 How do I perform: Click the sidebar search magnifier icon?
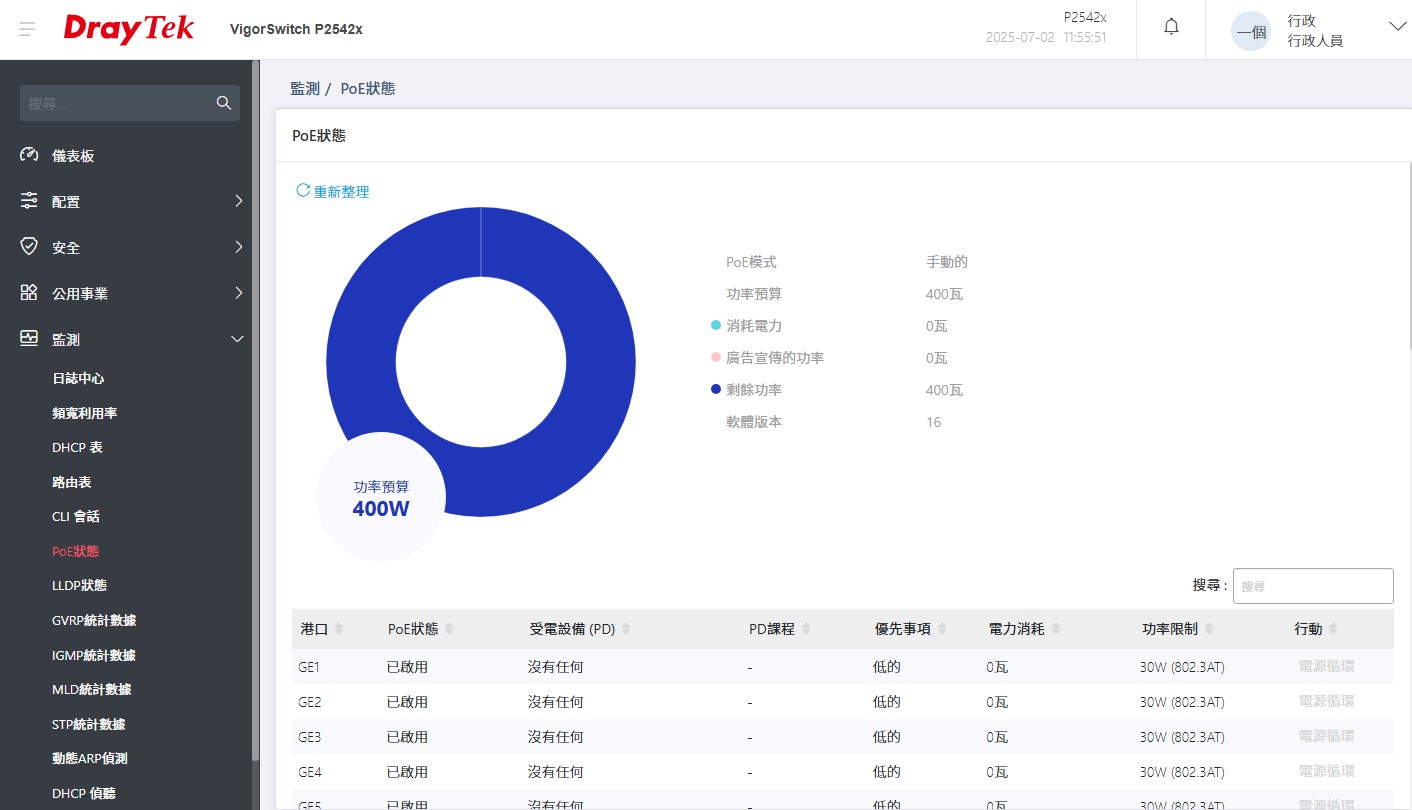pos(223,103)
